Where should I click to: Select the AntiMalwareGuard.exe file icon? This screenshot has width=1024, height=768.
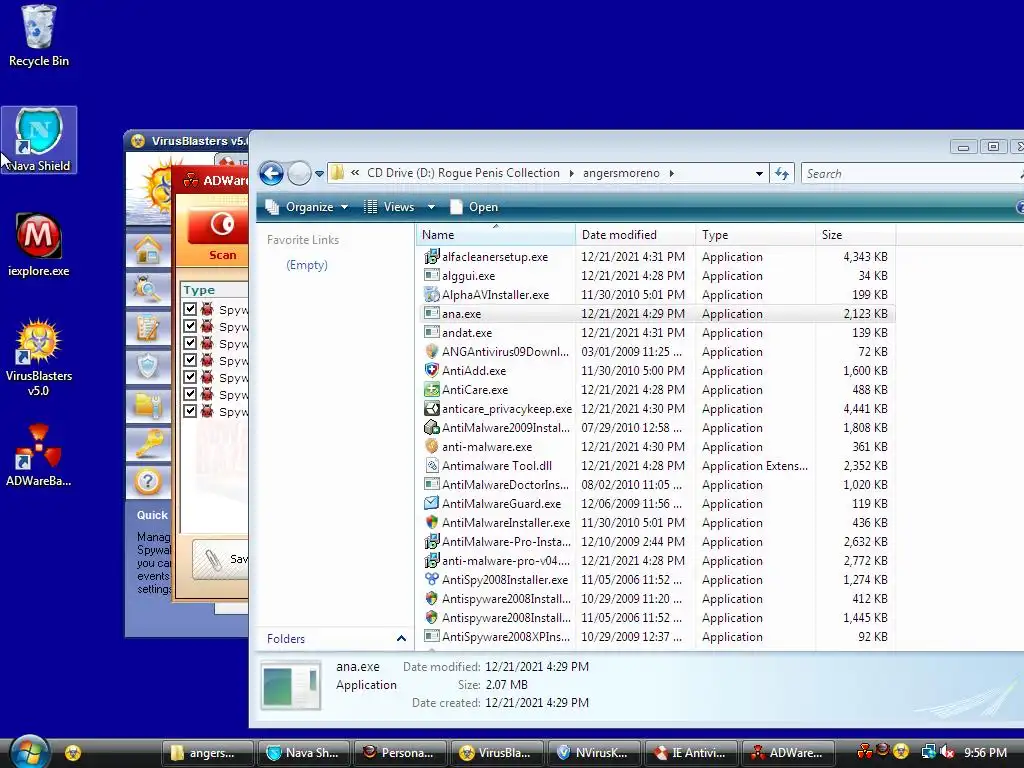pos(432,504)
